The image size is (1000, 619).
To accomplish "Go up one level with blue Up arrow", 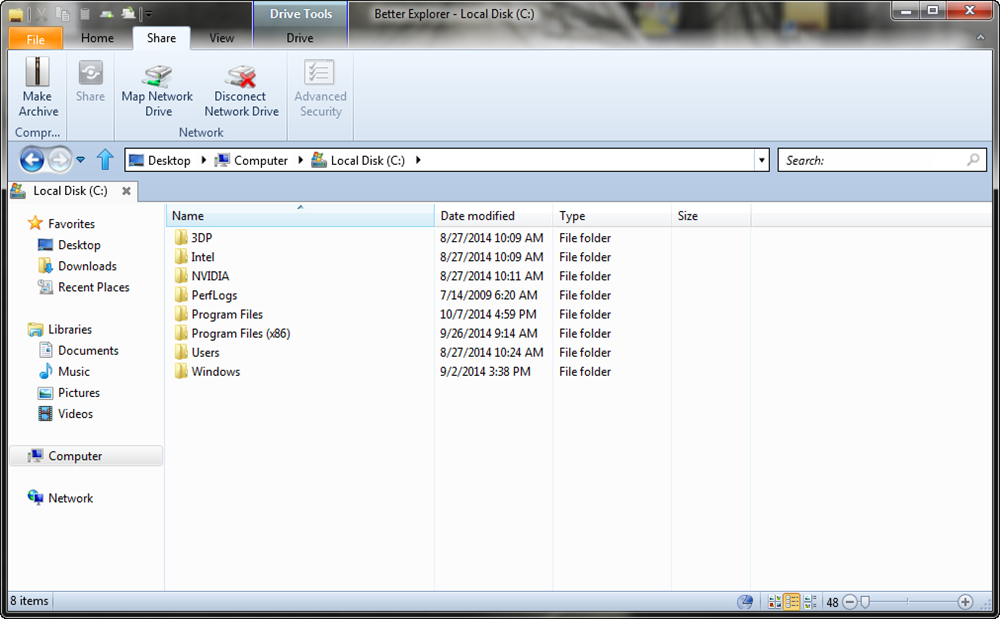I will click(105, 159).
